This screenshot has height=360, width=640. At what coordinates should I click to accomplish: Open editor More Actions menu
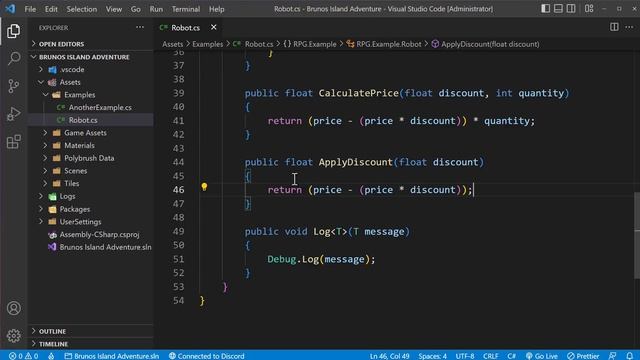point(629,27)
